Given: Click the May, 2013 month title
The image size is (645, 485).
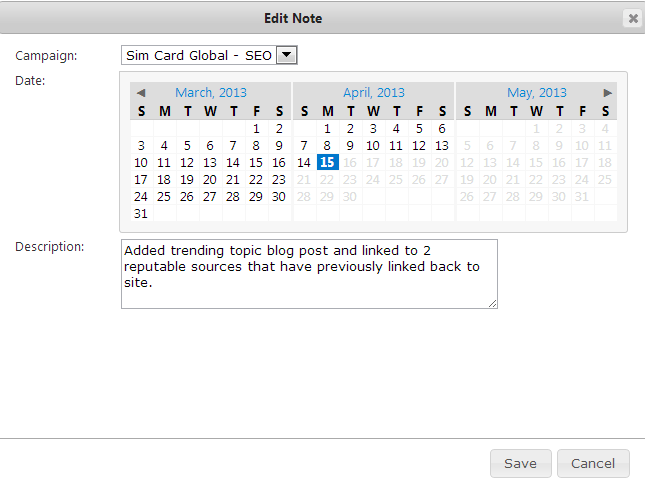Looking at the screenshot, I should coord(536,93).
